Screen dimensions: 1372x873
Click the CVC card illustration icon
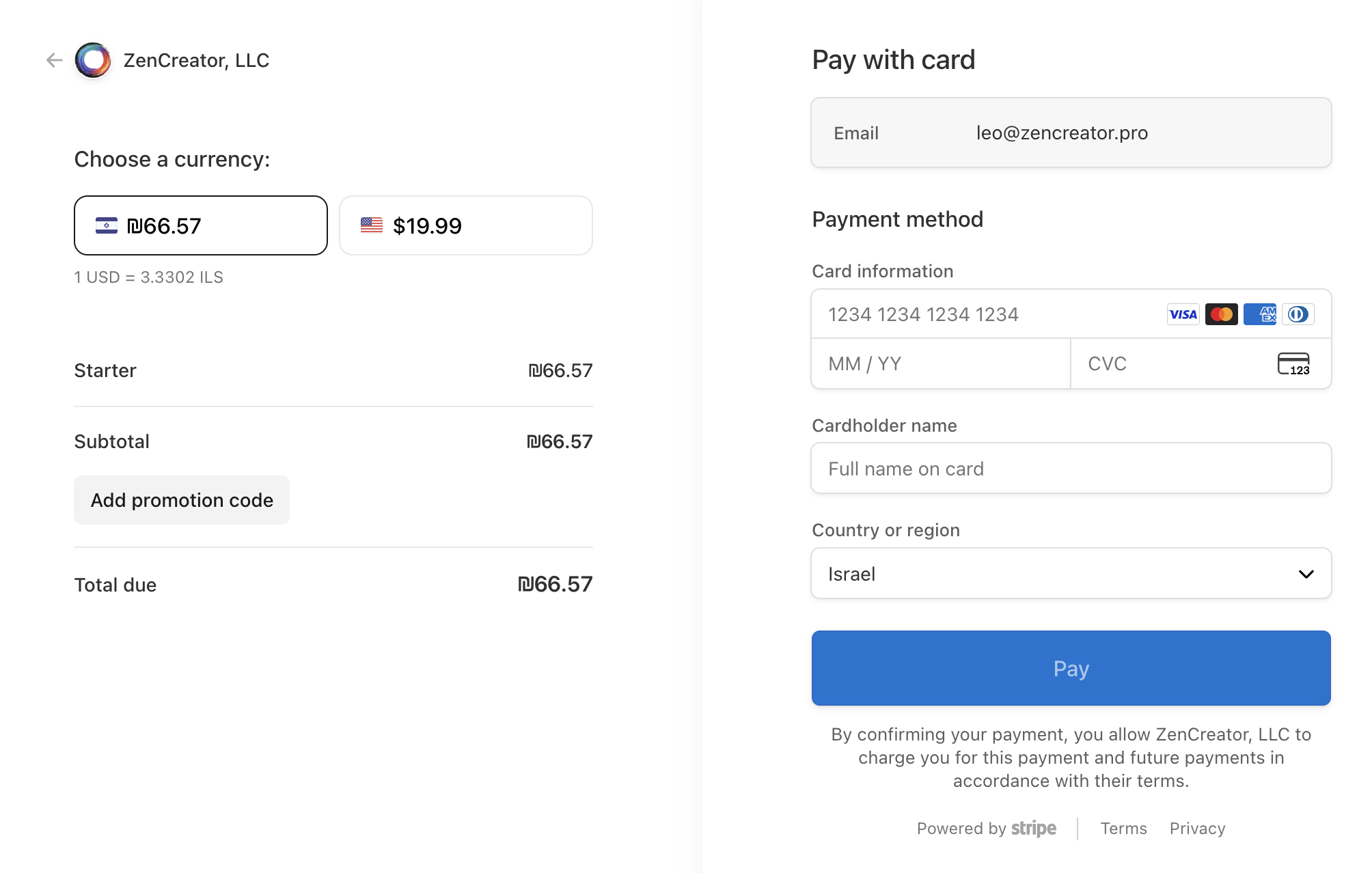click(x=1293, y=363)
